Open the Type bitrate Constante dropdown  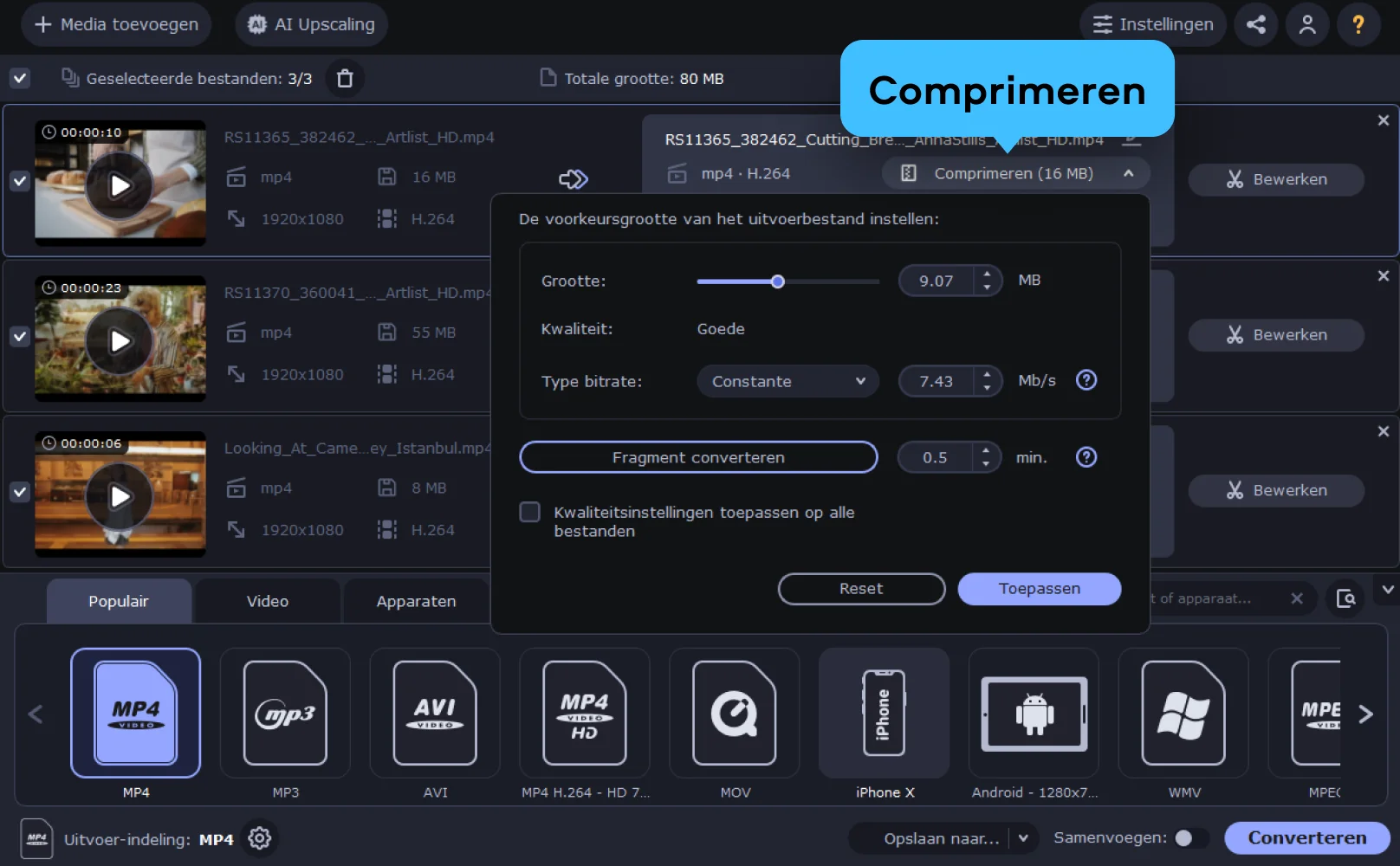point(787,381)
